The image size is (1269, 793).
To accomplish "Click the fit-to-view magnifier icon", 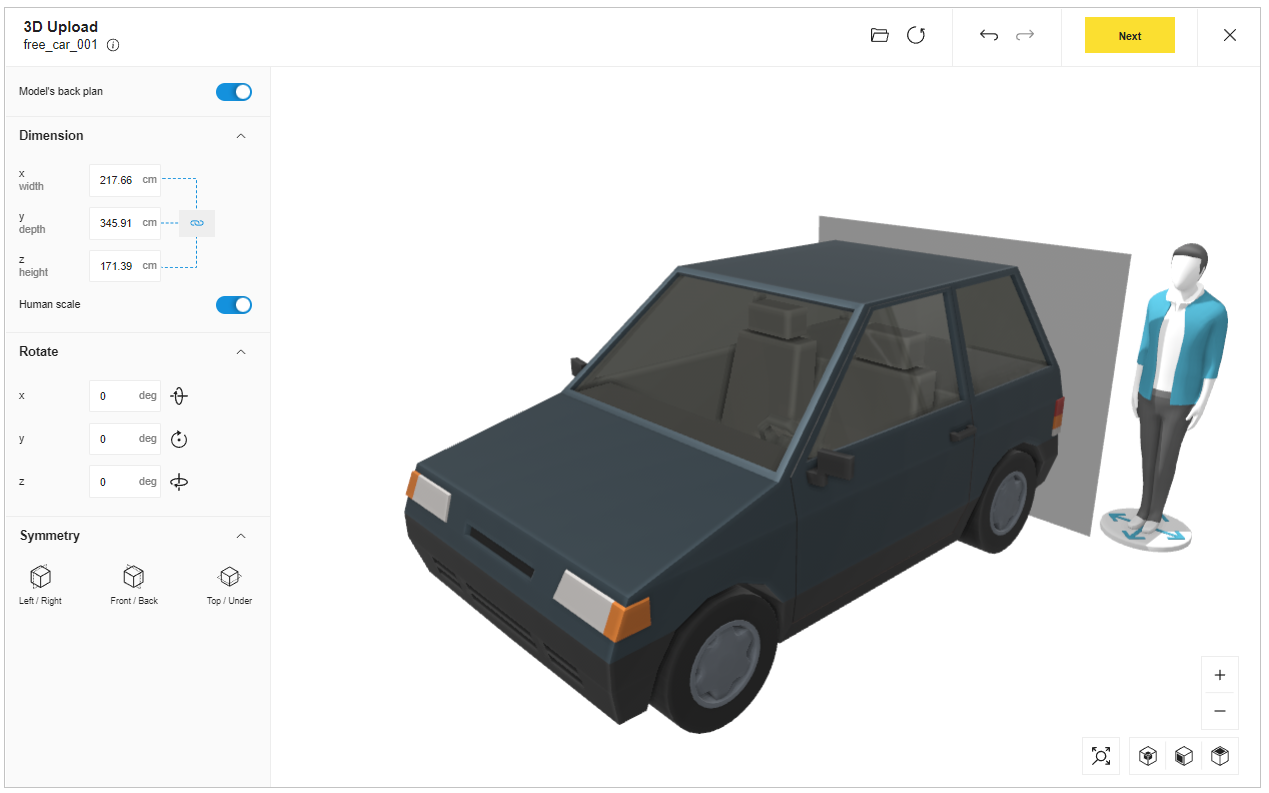I will click(1101, 756).
